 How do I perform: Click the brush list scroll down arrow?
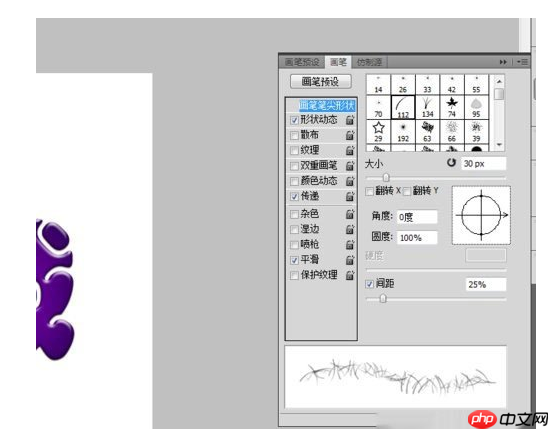click(x=499, y=144)
